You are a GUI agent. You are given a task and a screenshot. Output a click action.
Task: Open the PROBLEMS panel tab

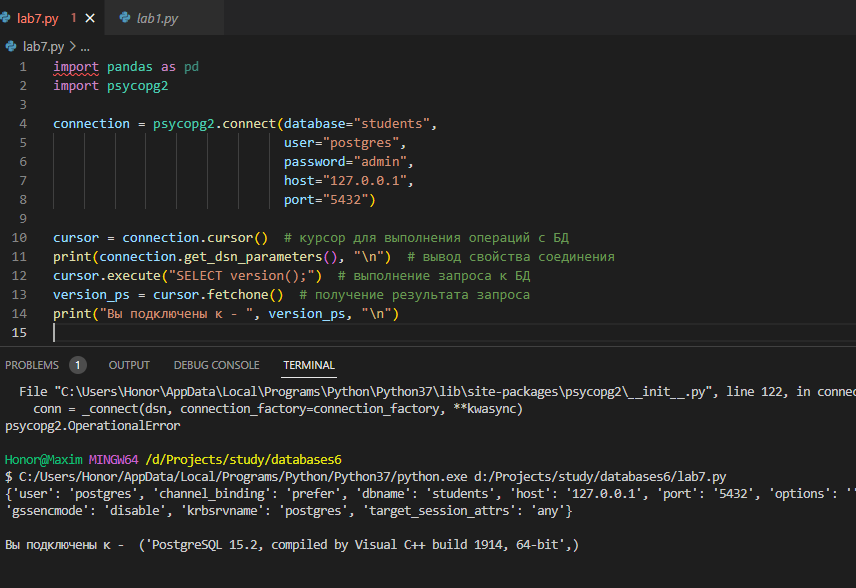point(32,365)
